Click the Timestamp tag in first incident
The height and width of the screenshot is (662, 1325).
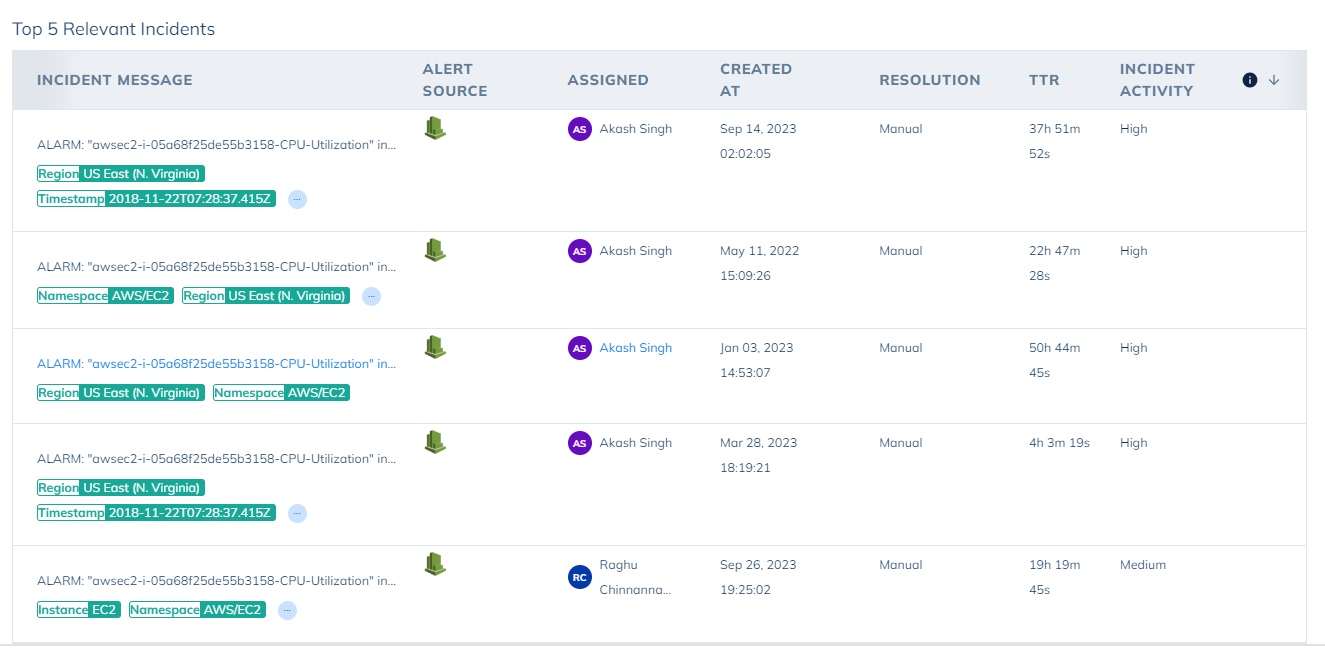[x=156, y=199]
